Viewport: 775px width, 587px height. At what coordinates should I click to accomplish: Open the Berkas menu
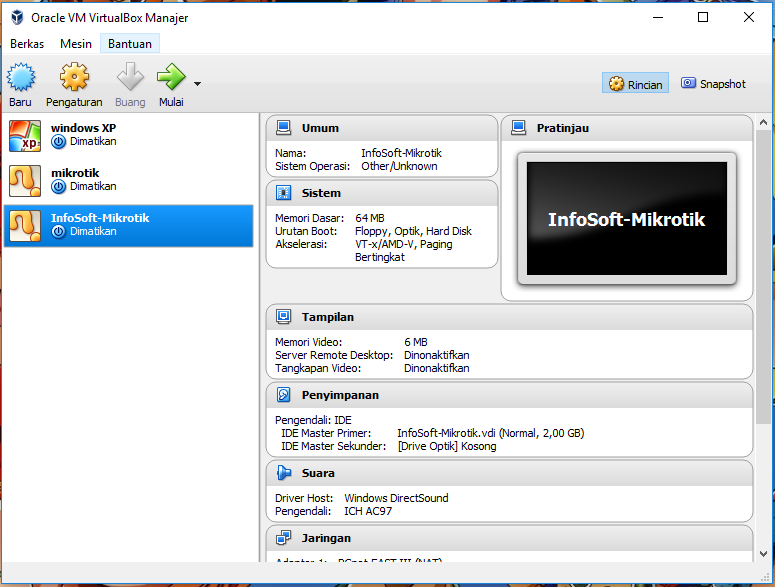coord(27,44)
